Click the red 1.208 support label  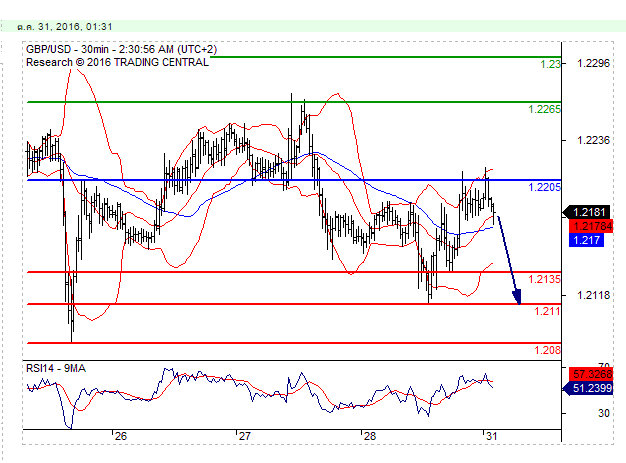click(x=547, y=350)
